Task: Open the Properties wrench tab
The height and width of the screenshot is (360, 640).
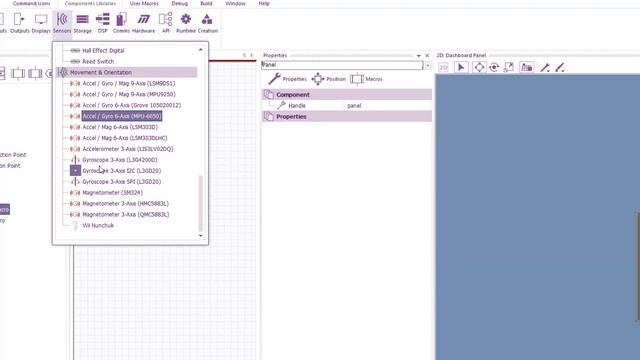Action: [287, 79]
